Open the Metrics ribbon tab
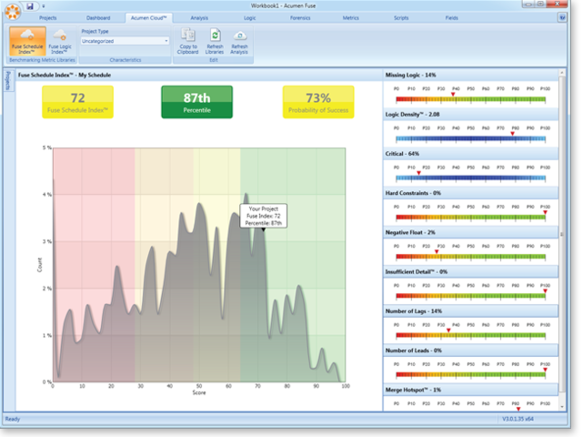This screenshot has height=437, width=582. [351, 18]
